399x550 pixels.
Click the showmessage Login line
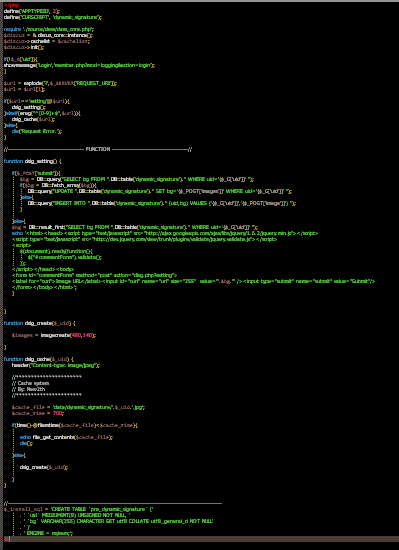tap(80, 65)
